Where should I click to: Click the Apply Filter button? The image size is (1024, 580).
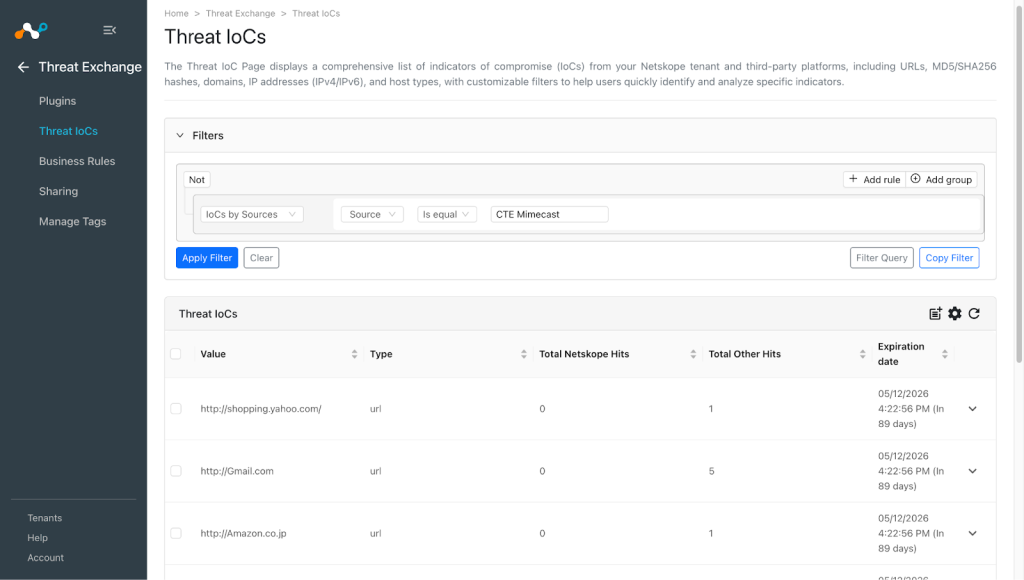(x=207, y=257)
